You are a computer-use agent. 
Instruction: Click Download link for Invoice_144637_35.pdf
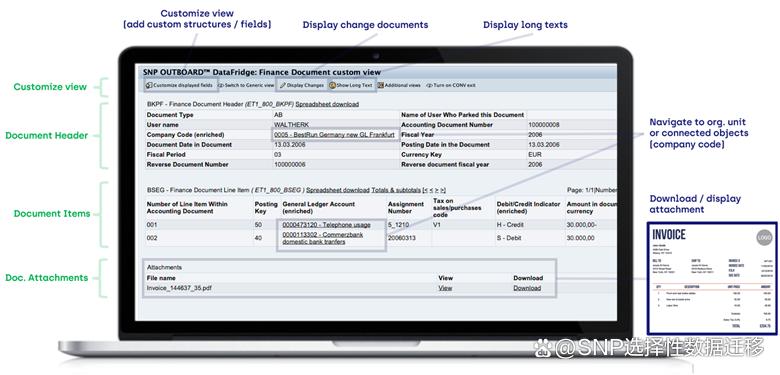pos(527,288)
